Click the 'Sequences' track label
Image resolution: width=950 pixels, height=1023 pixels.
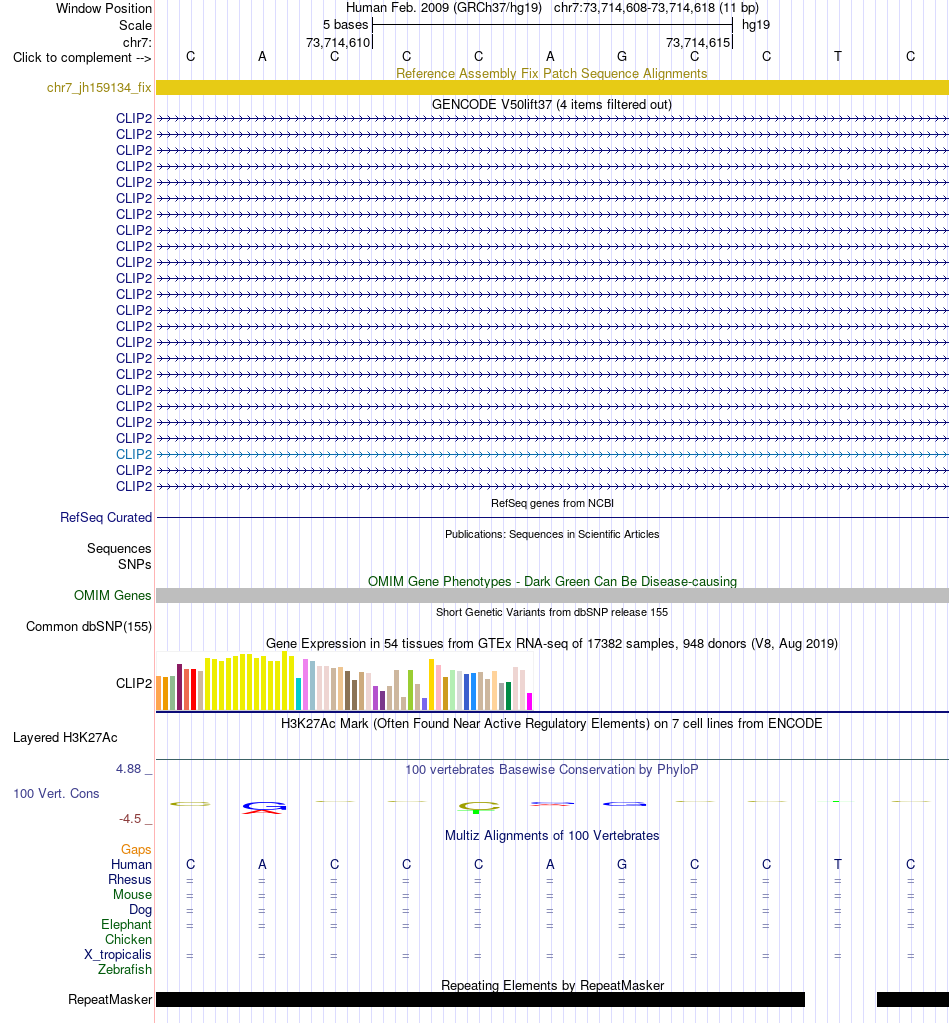click(x=119, y=548)
